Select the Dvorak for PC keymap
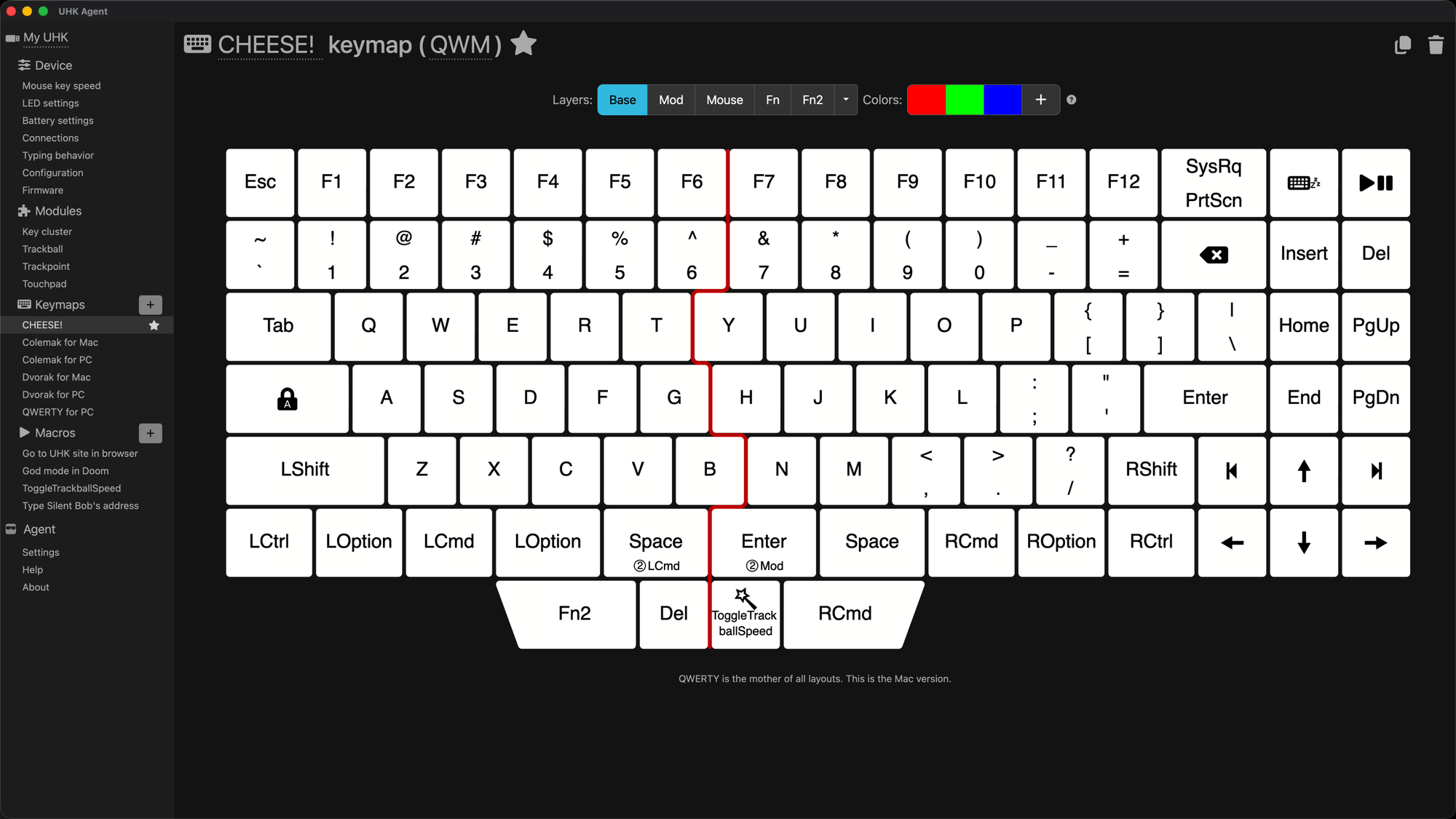 (x=53, y=395)
